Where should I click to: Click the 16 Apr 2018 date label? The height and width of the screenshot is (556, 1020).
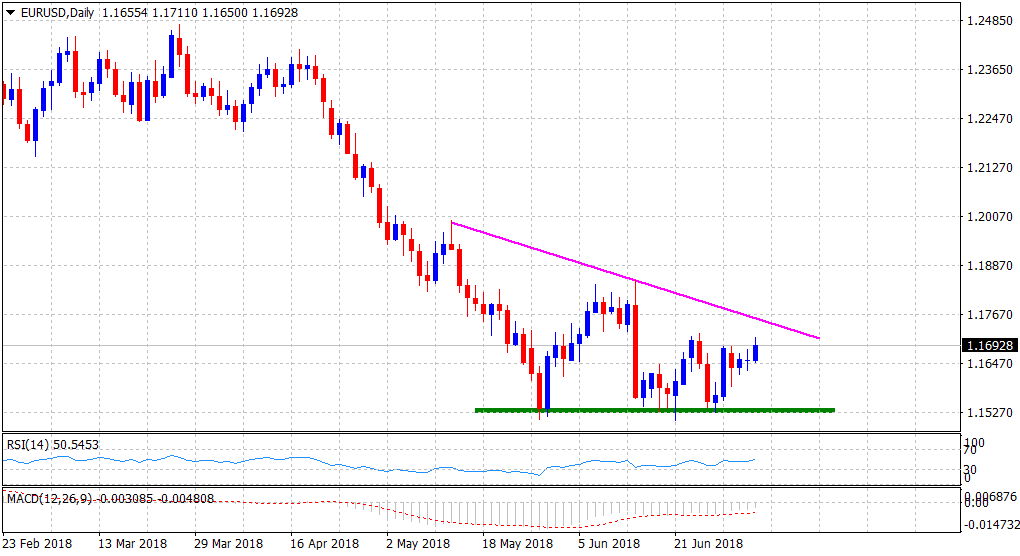[x=325, y=544]
